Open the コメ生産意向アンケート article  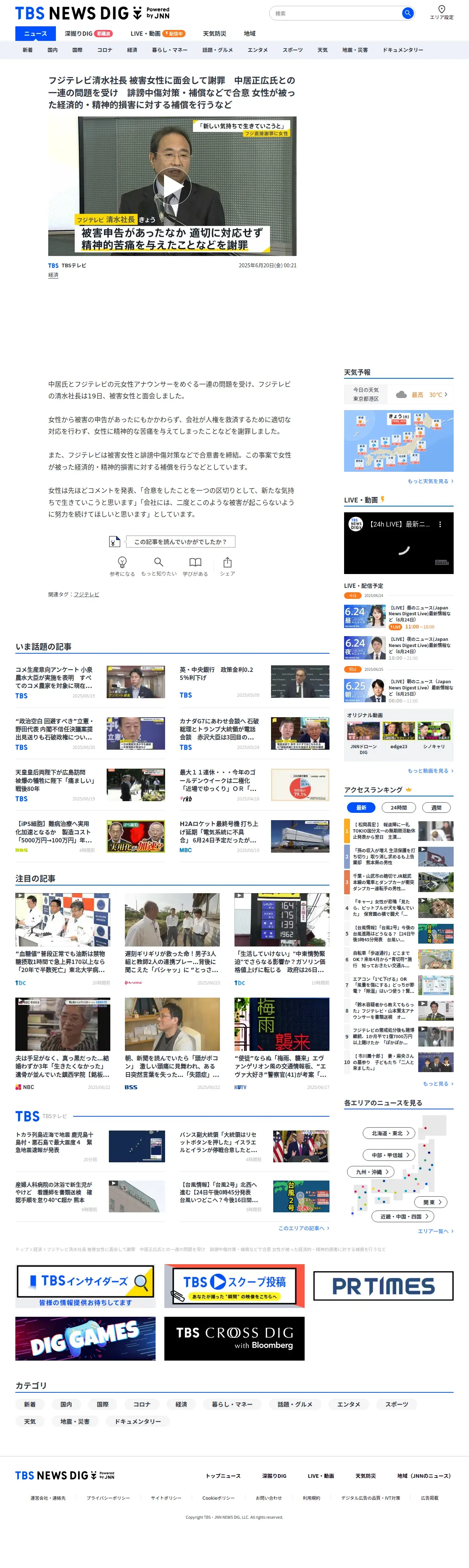(x=89, y=682)
